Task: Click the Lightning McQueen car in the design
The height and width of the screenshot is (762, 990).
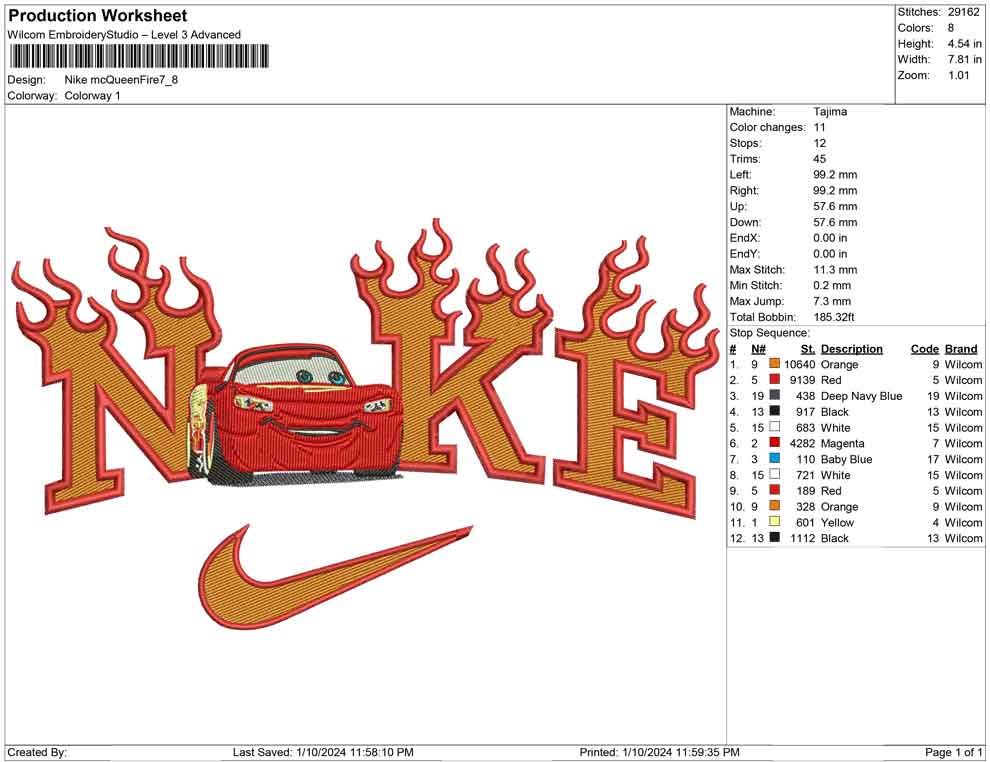Action: 297,417
